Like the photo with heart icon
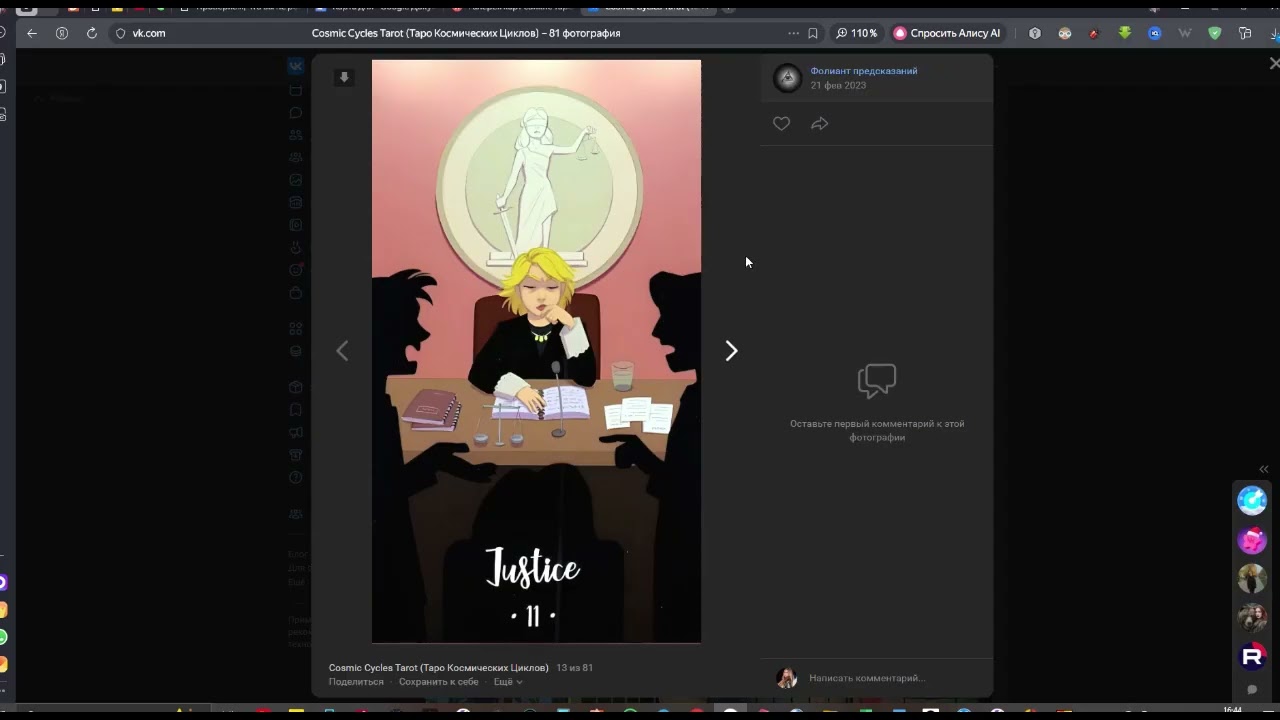This screenshot has width=1280, height=720. pos(781,124)
